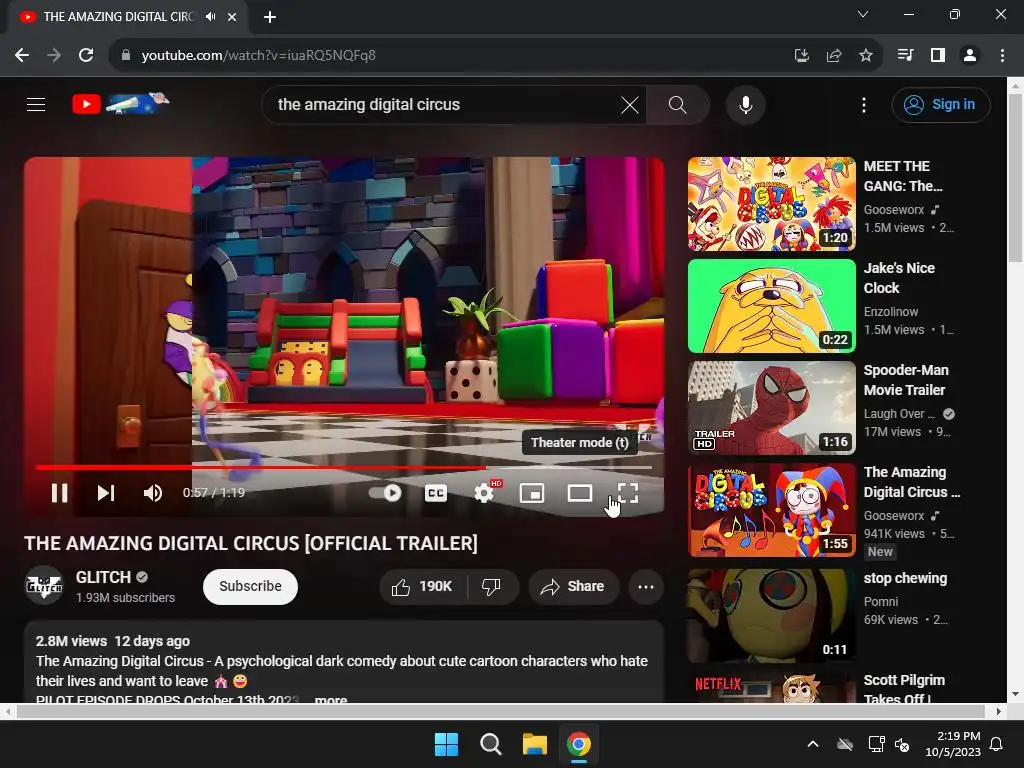This screenshot has height=768, width=1024.
Task: Seek on the red video progress bar
Action: (344, 468)
